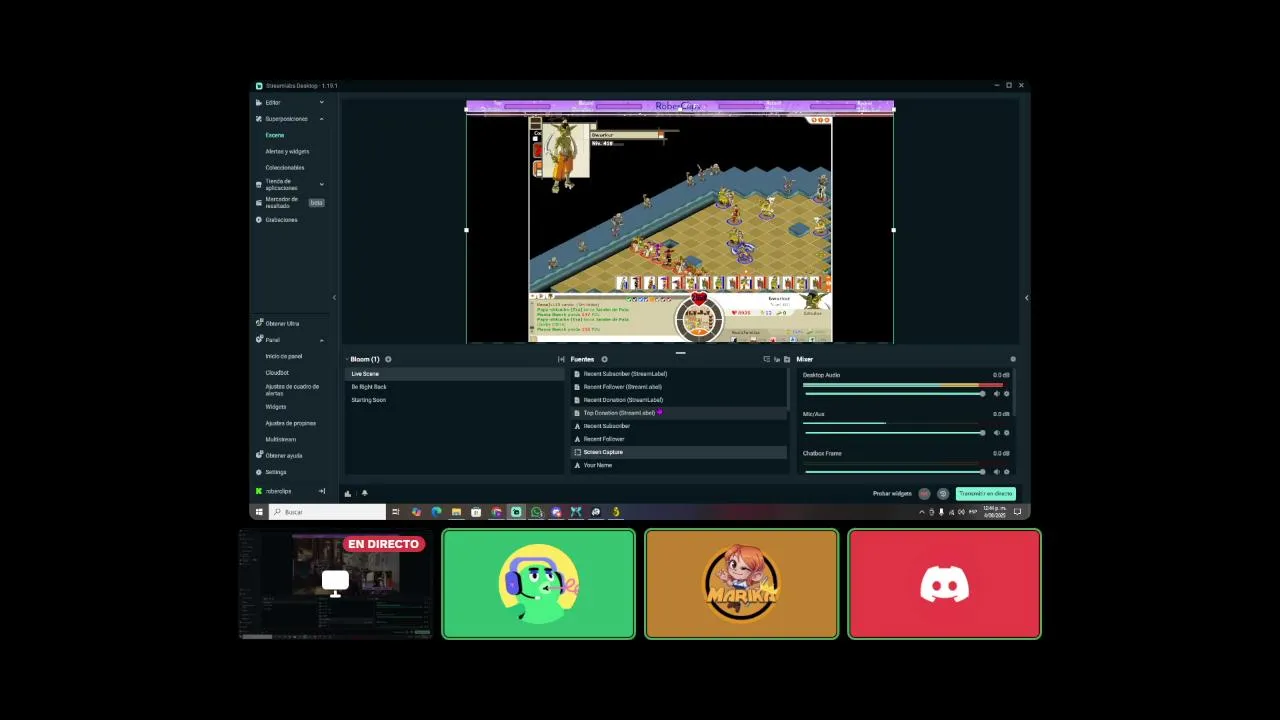Viewport: 1280px width, 720px height.
Task: Open the Editor sidebar icon
Action: tap(259, 102)
